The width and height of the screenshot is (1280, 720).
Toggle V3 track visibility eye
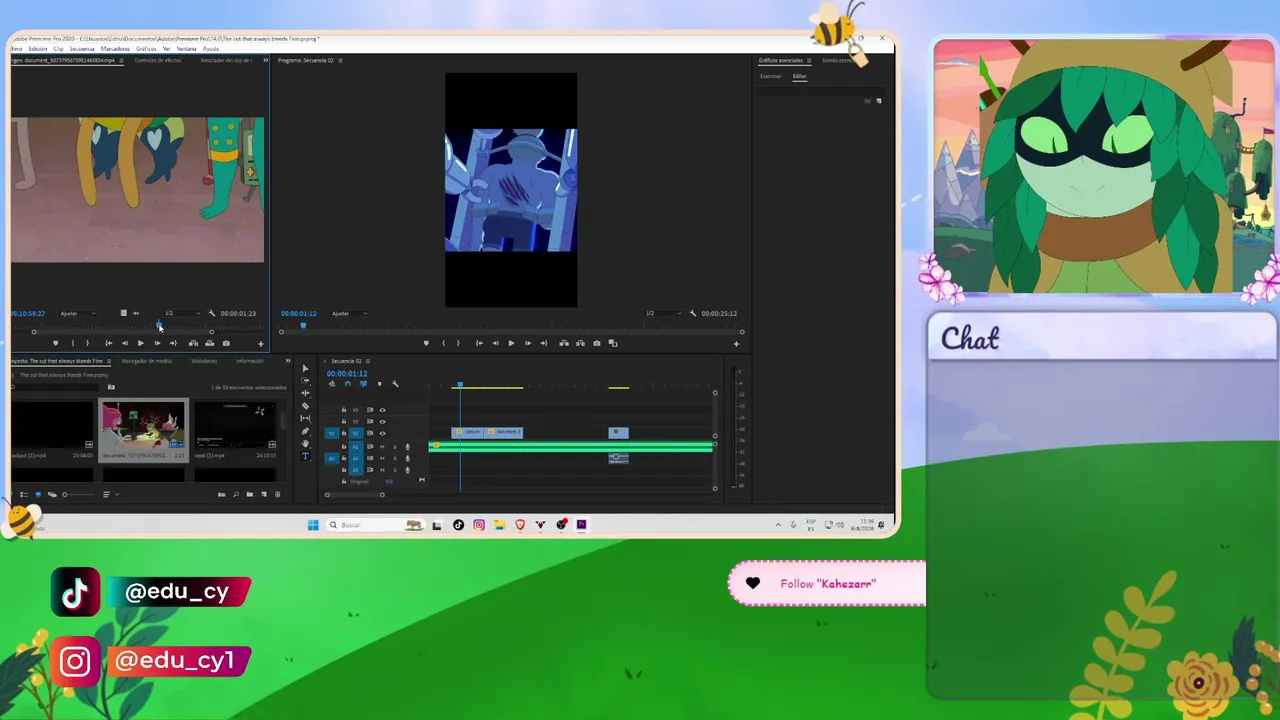tap(382, 410)
